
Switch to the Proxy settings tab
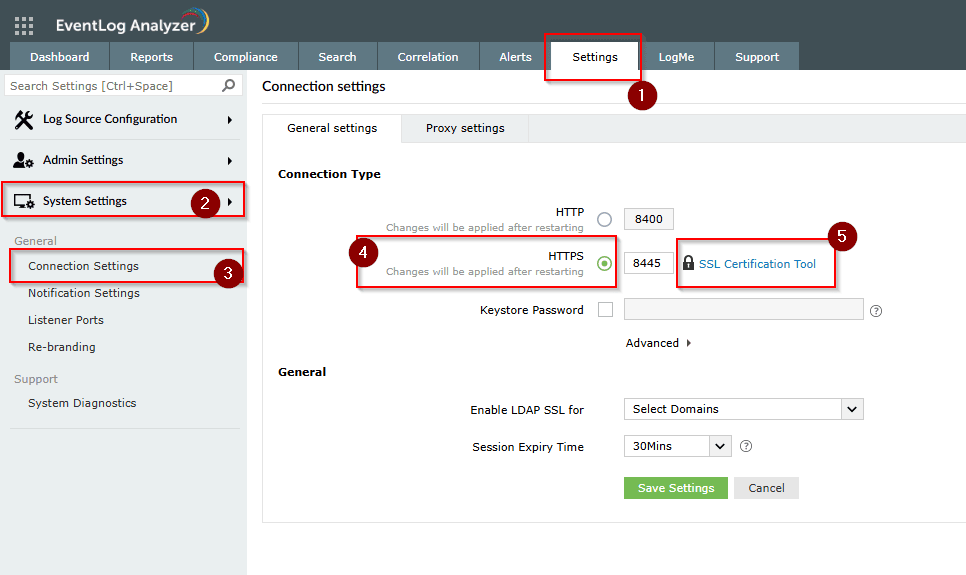[x=465, y=128]
